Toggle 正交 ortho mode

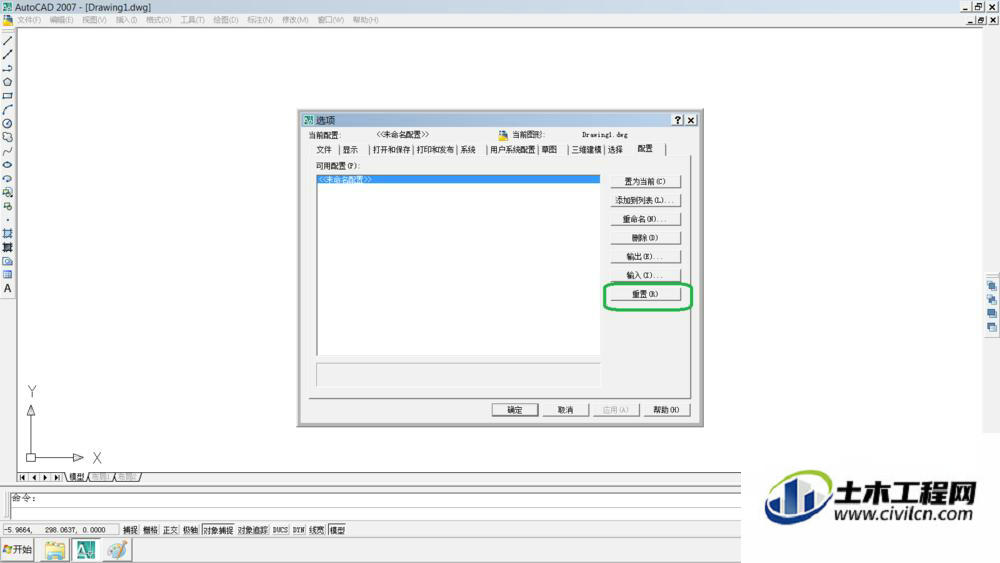170,530
